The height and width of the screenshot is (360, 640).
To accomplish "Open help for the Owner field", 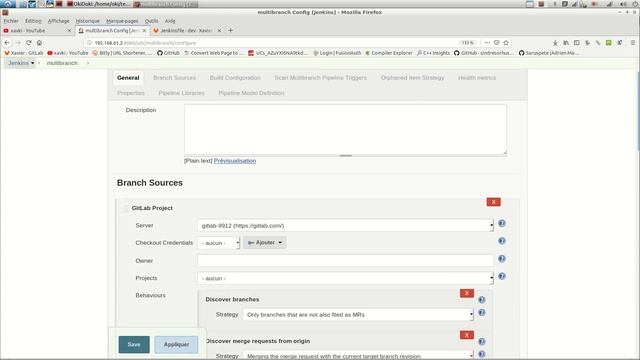I will 502,259.
